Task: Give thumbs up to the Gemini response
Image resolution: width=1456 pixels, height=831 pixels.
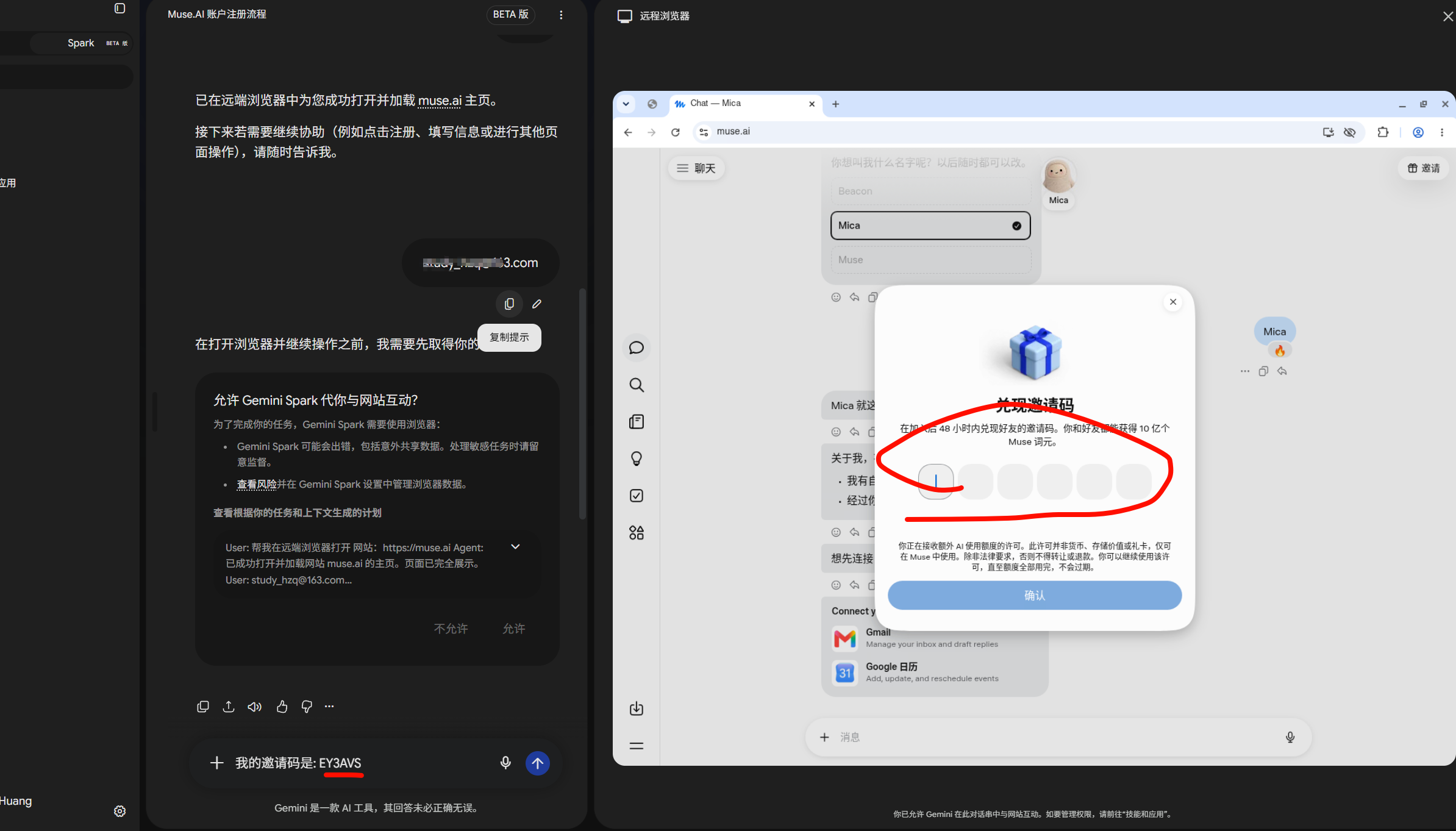Action: tap(282, 707)
